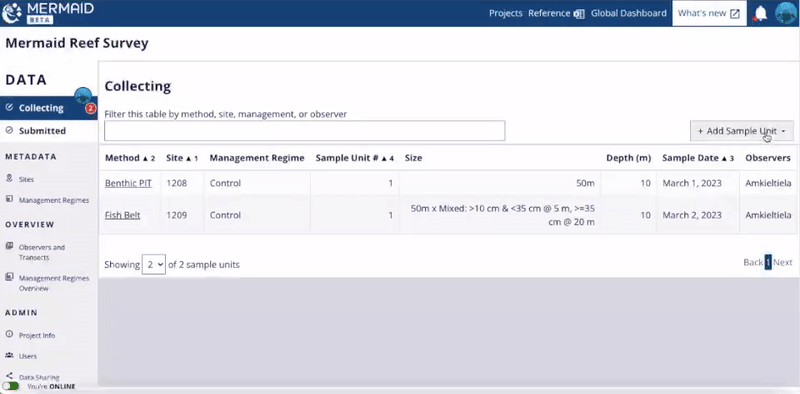Viewport: 800px width, 394px height.
Task: Open the notifications bell icon
Action: pos(760,13)
